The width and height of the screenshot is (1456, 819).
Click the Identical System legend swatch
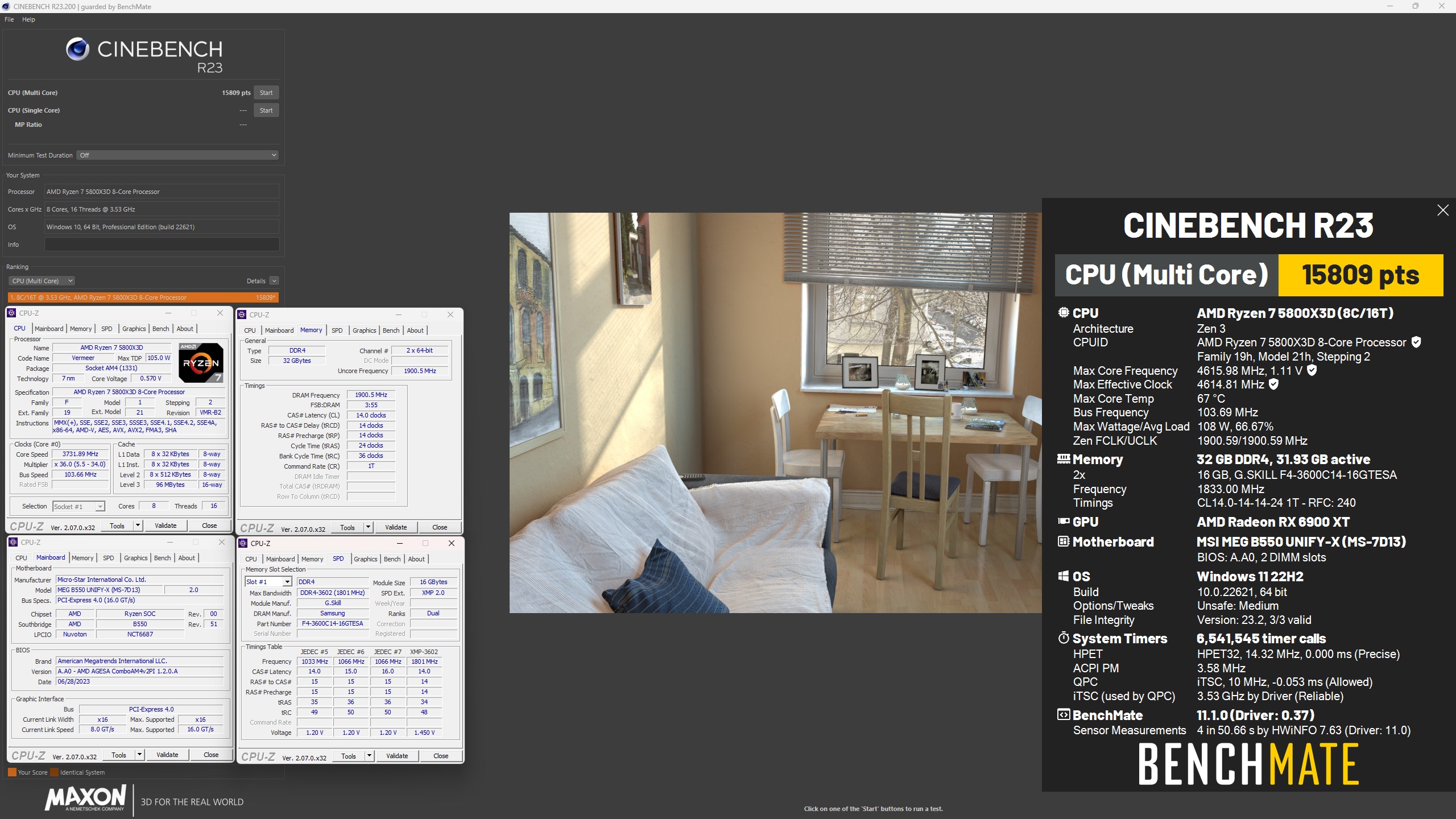point(55,772)
